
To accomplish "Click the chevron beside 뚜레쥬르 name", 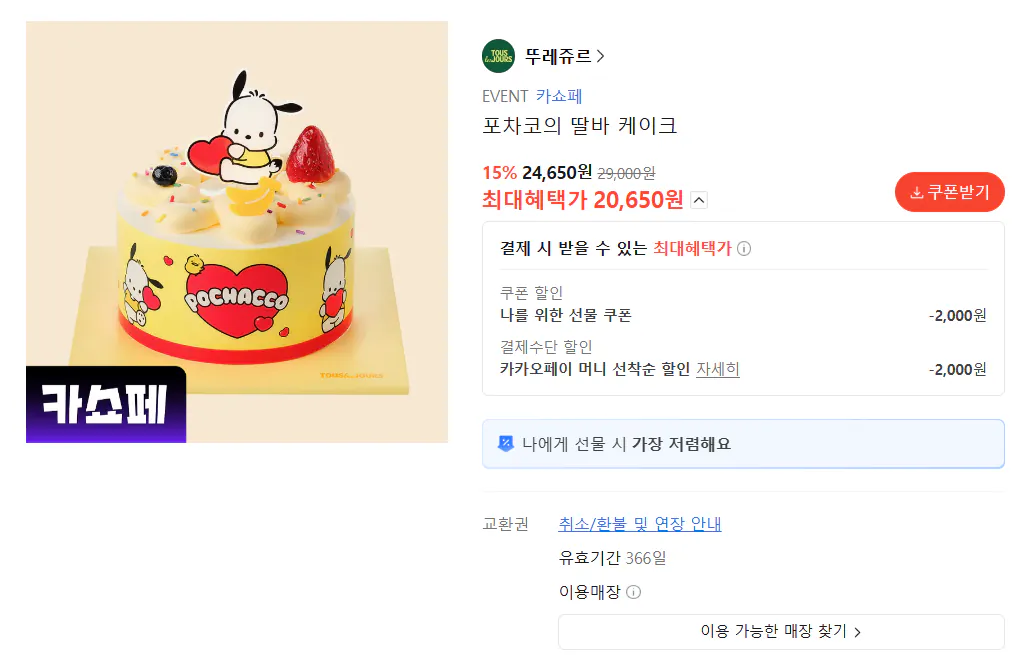I will click(x=601, y=56).
